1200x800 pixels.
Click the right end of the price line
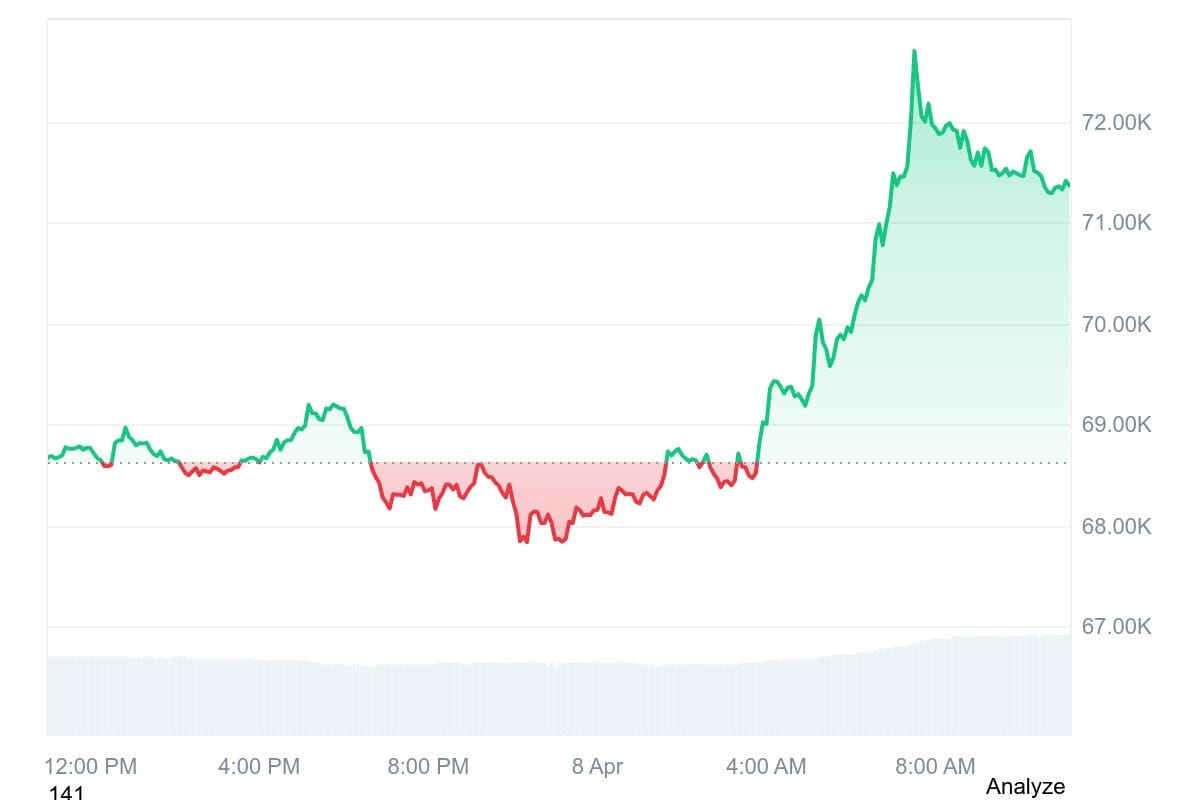[x=1068, y=186]
